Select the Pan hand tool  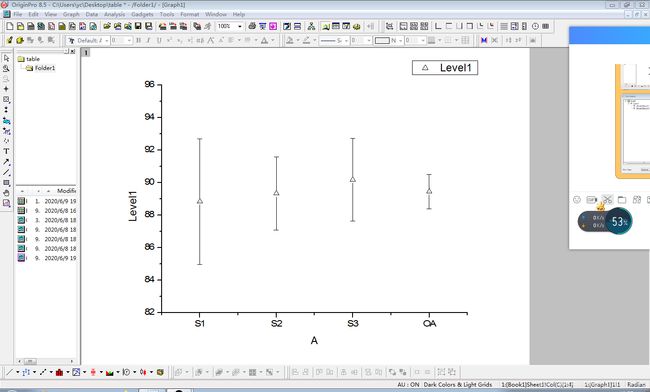(6, 193)
